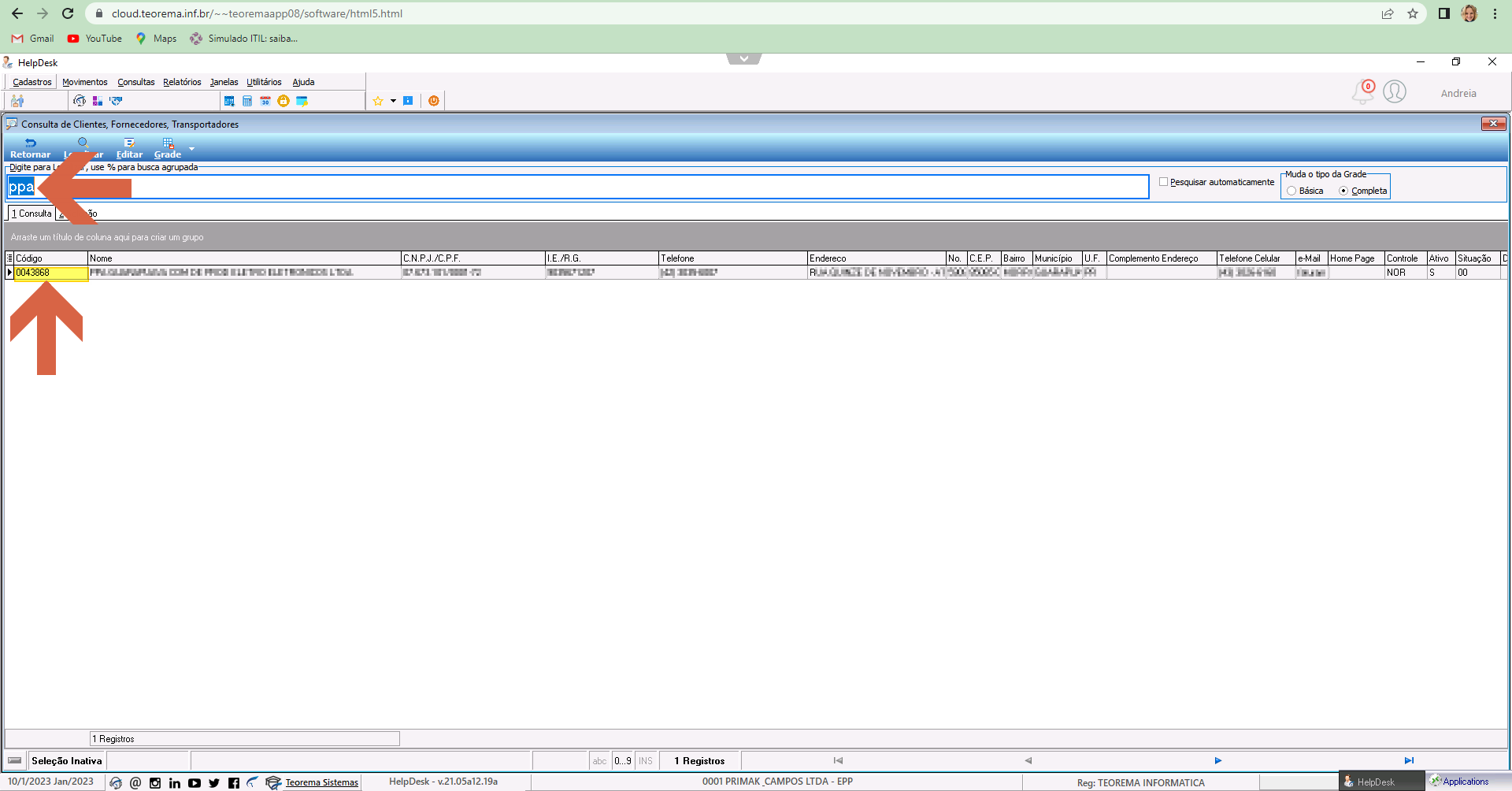Expand the favorites star dropdown arrow
This screenshot has width=1512, height=791.
tap(393, 101)
